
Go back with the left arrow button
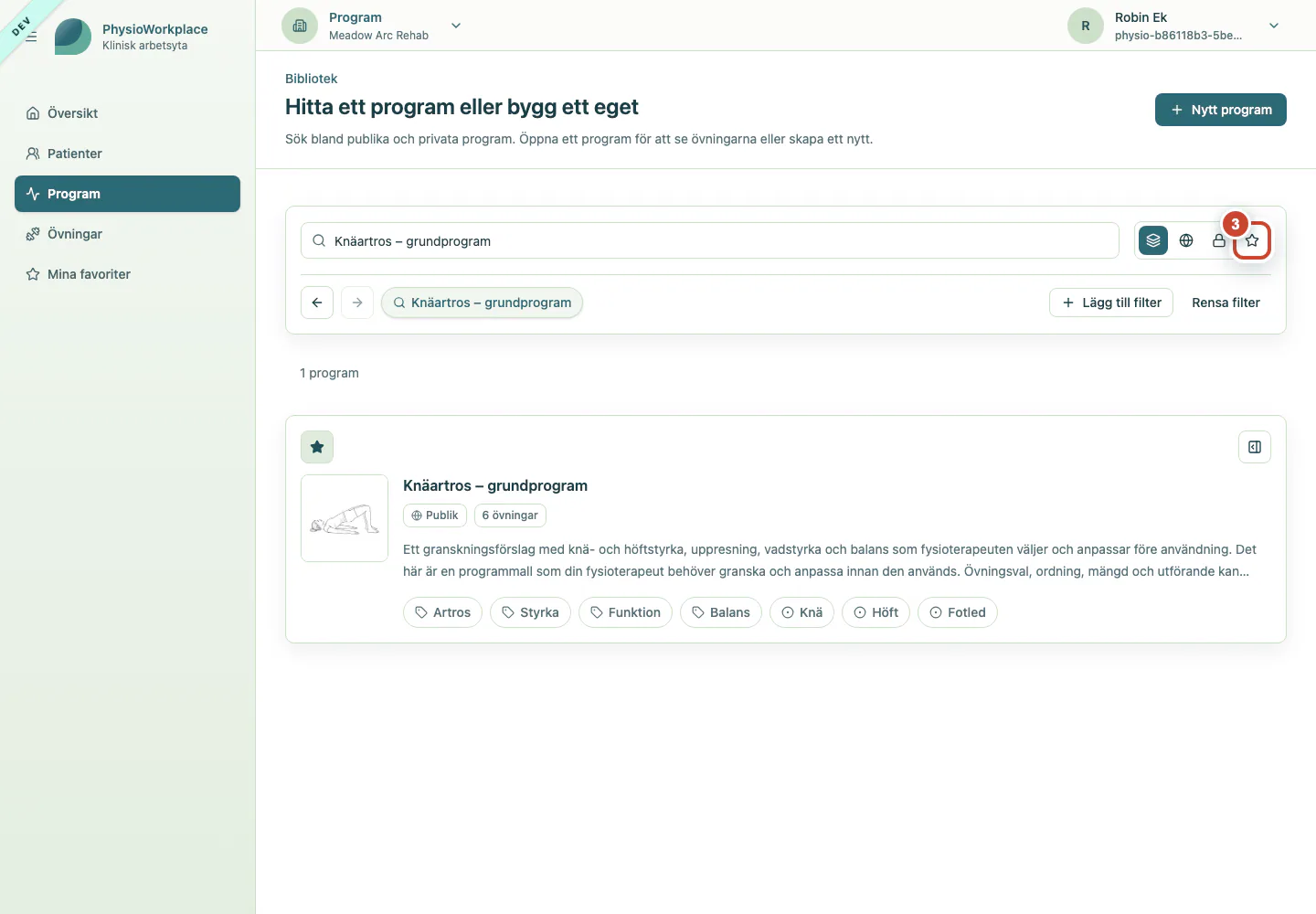pos(317,303)
